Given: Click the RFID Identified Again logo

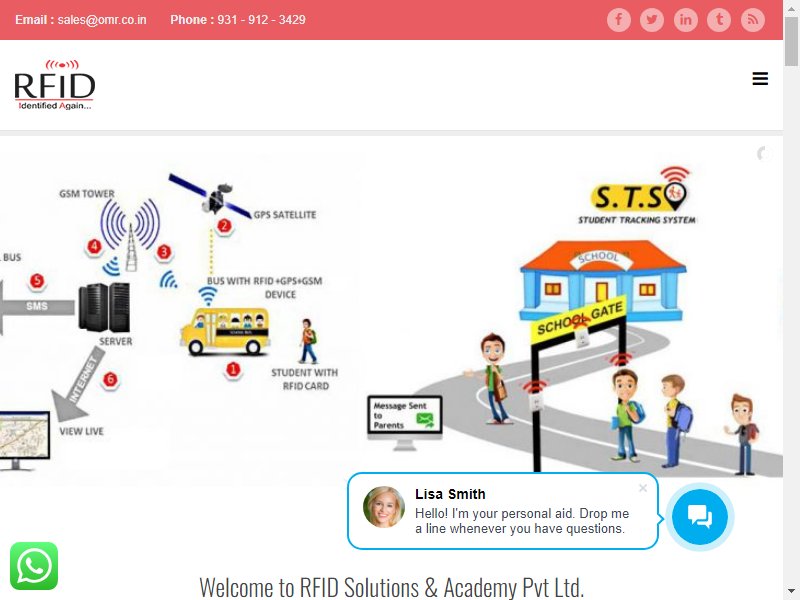Looking at the screenshot, I should coord(55,85).
